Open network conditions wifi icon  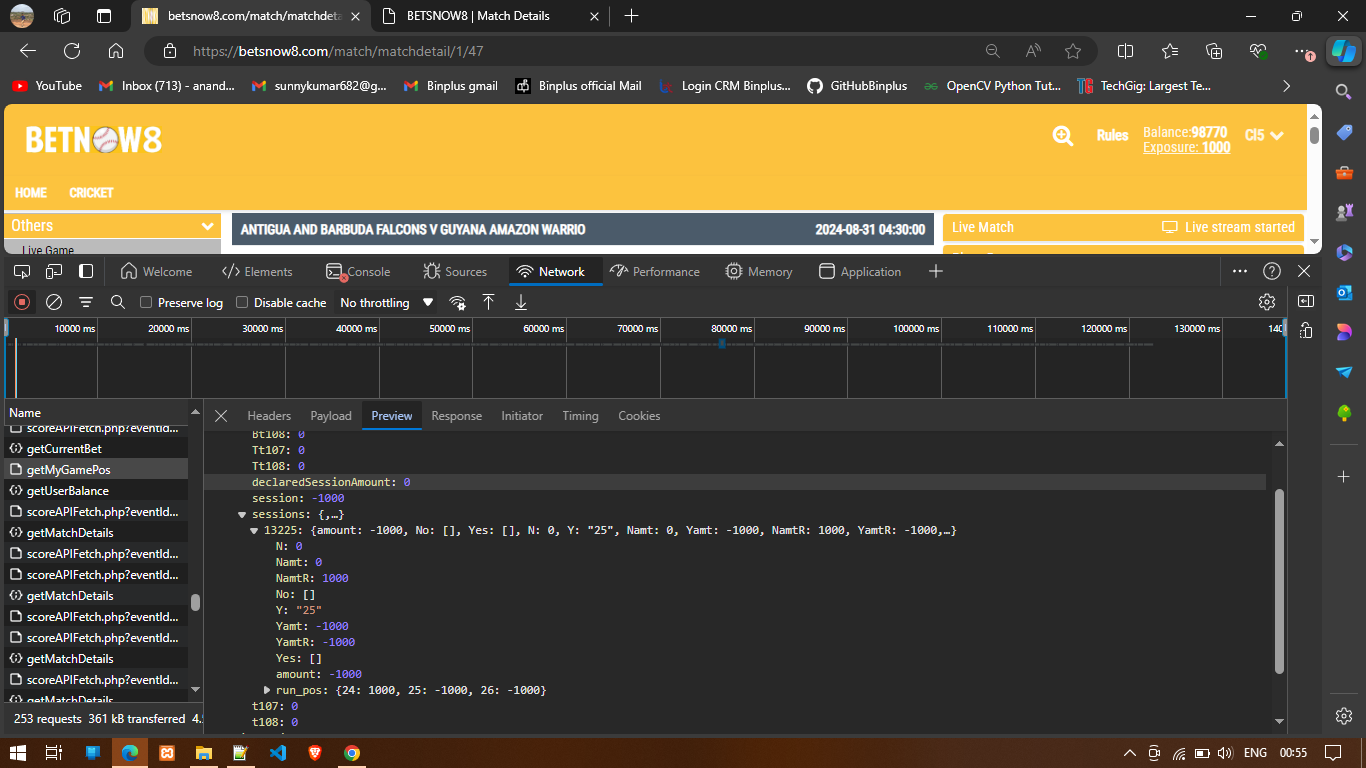point(457,302)
